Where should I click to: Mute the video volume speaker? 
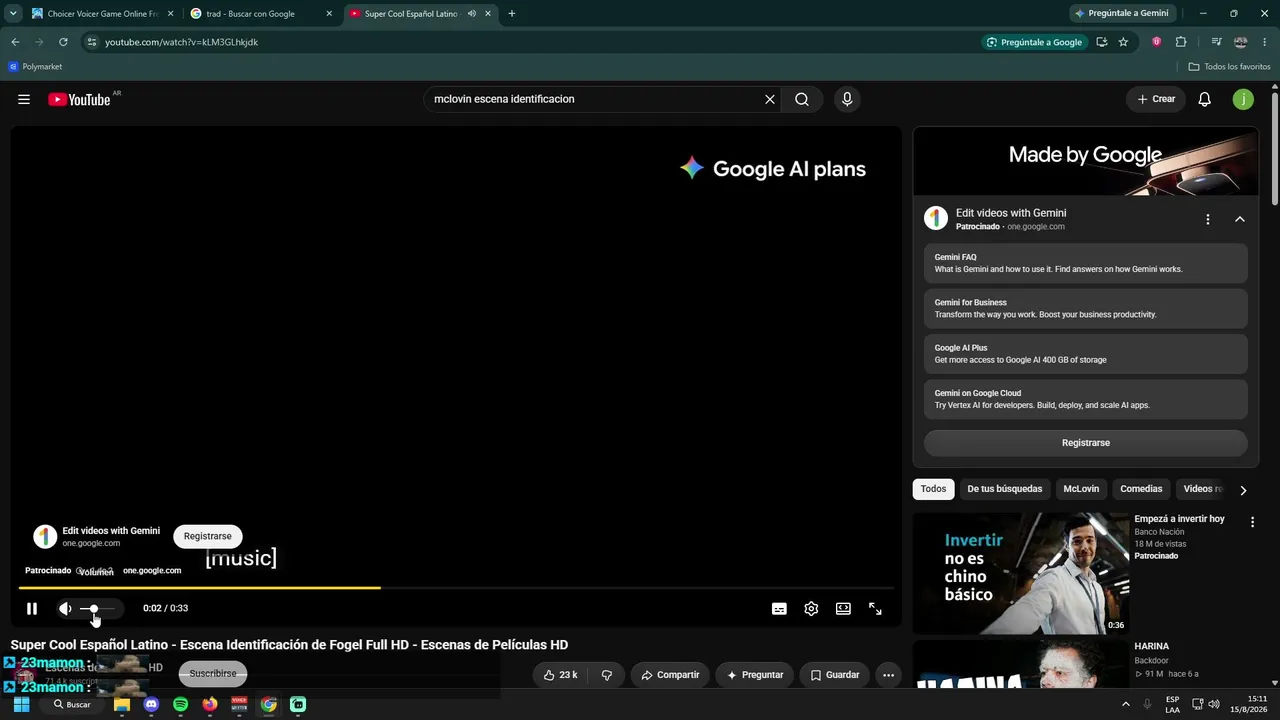[x=65, y=608]
